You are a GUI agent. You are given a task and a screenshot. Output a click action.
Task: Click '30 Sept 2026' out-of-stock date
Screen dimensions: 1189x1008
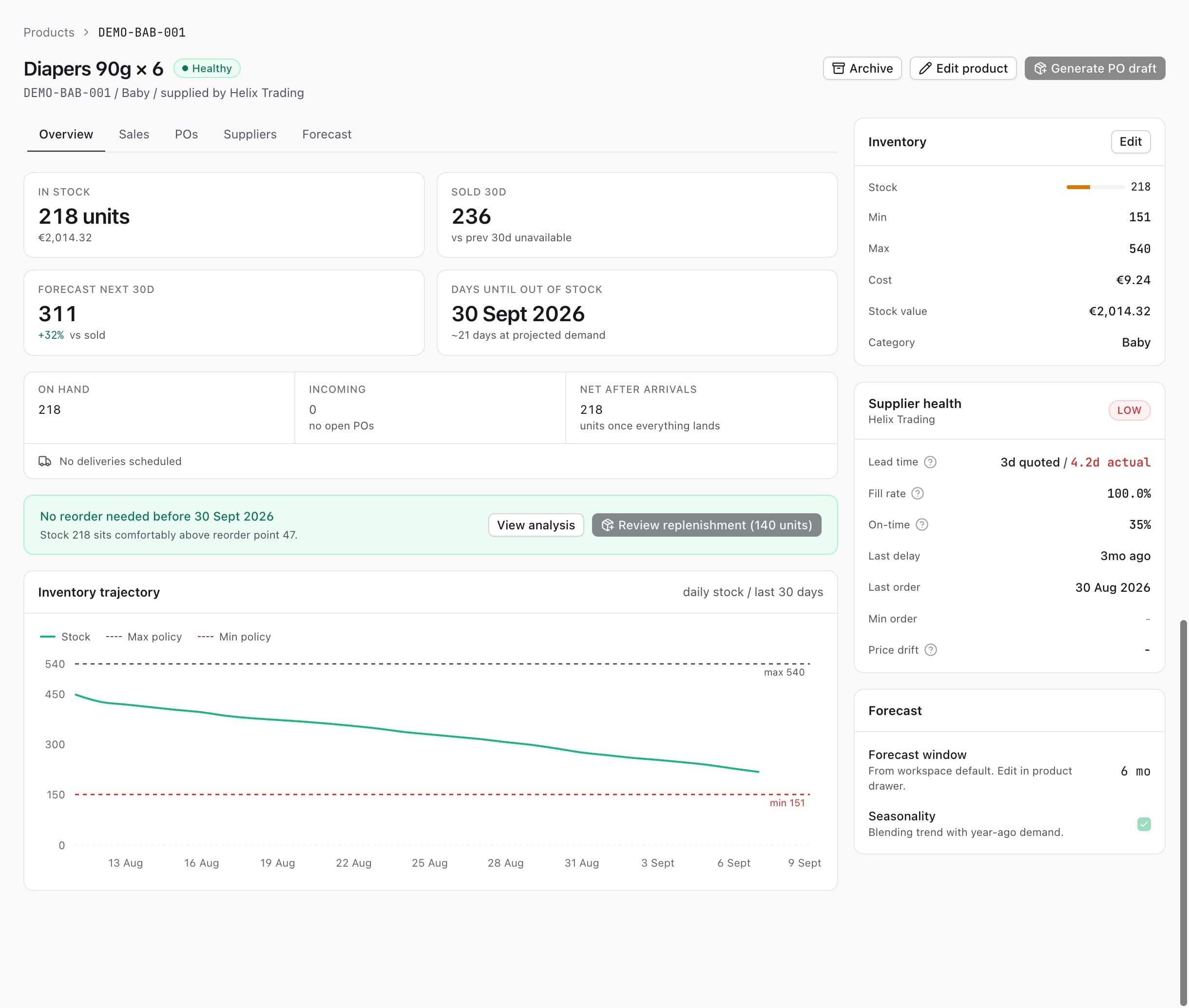click(x=518, y=314)
